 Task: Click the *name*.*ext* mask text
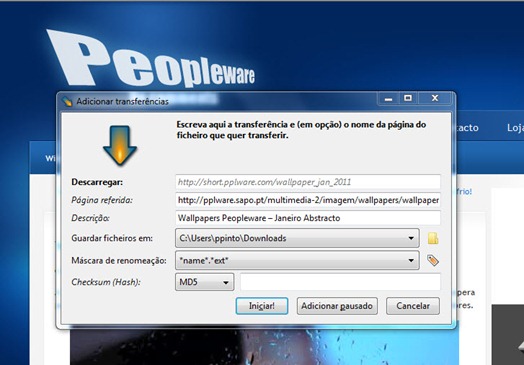point(204,260)
